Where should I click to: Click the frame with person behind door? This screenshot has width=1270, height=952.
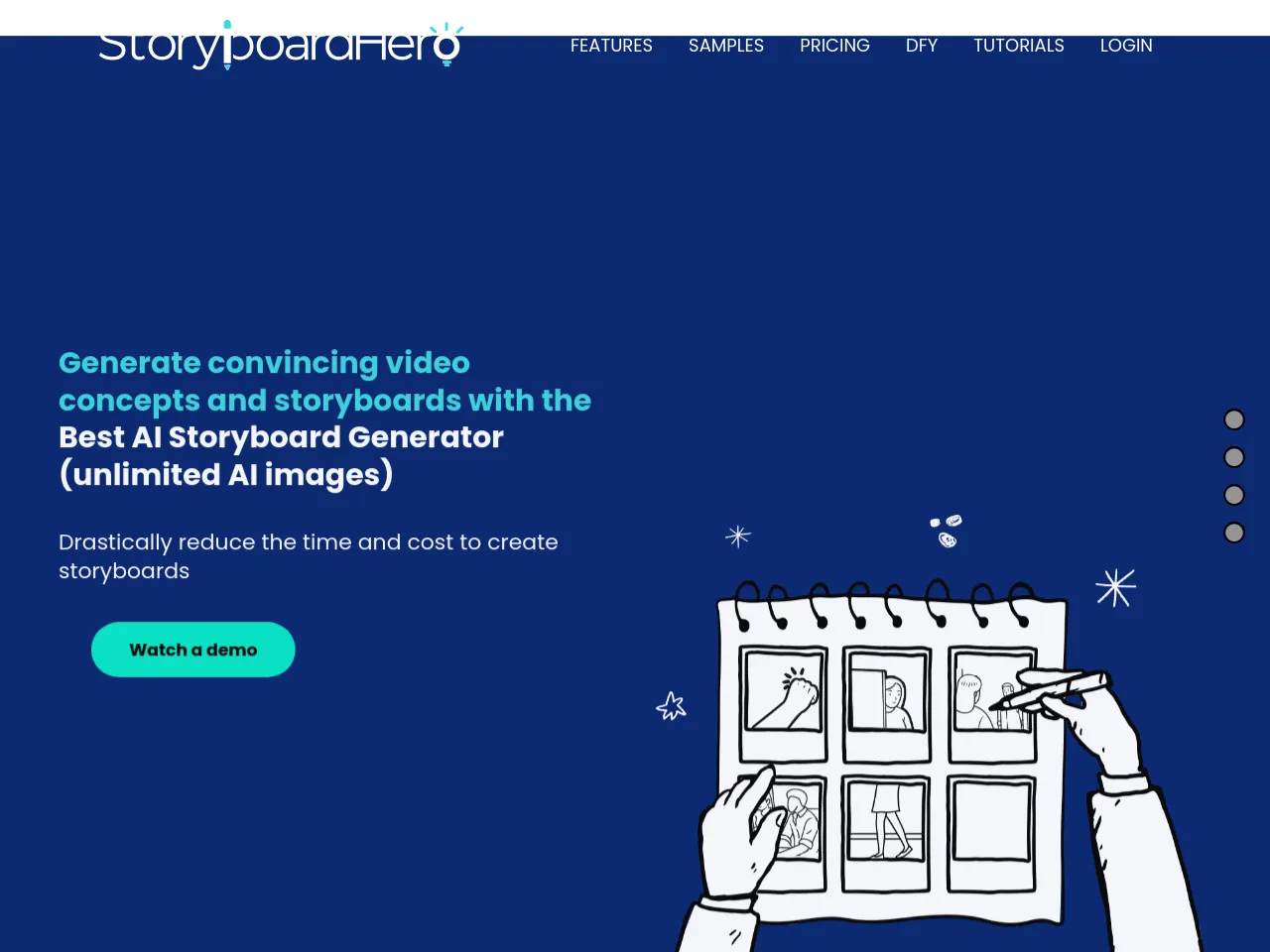click(886, 698)
